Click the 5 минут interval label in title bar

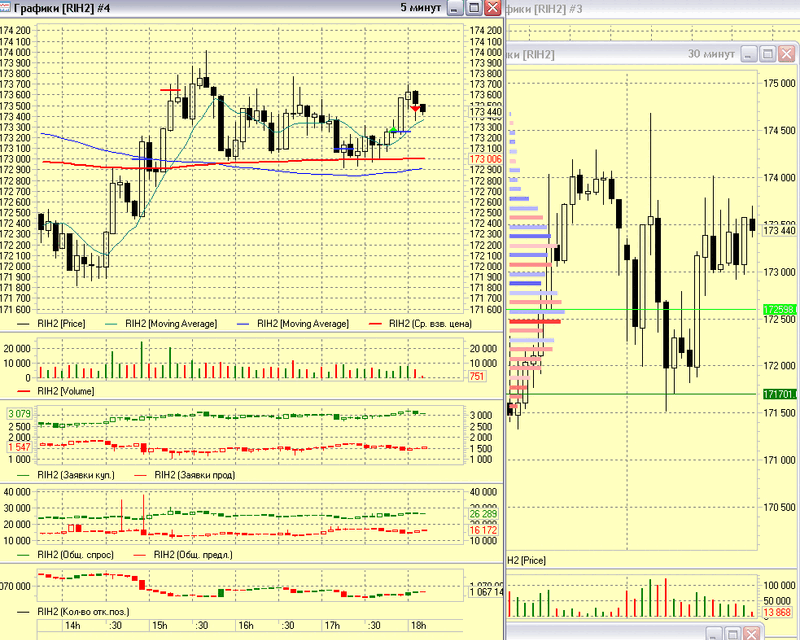420,7
